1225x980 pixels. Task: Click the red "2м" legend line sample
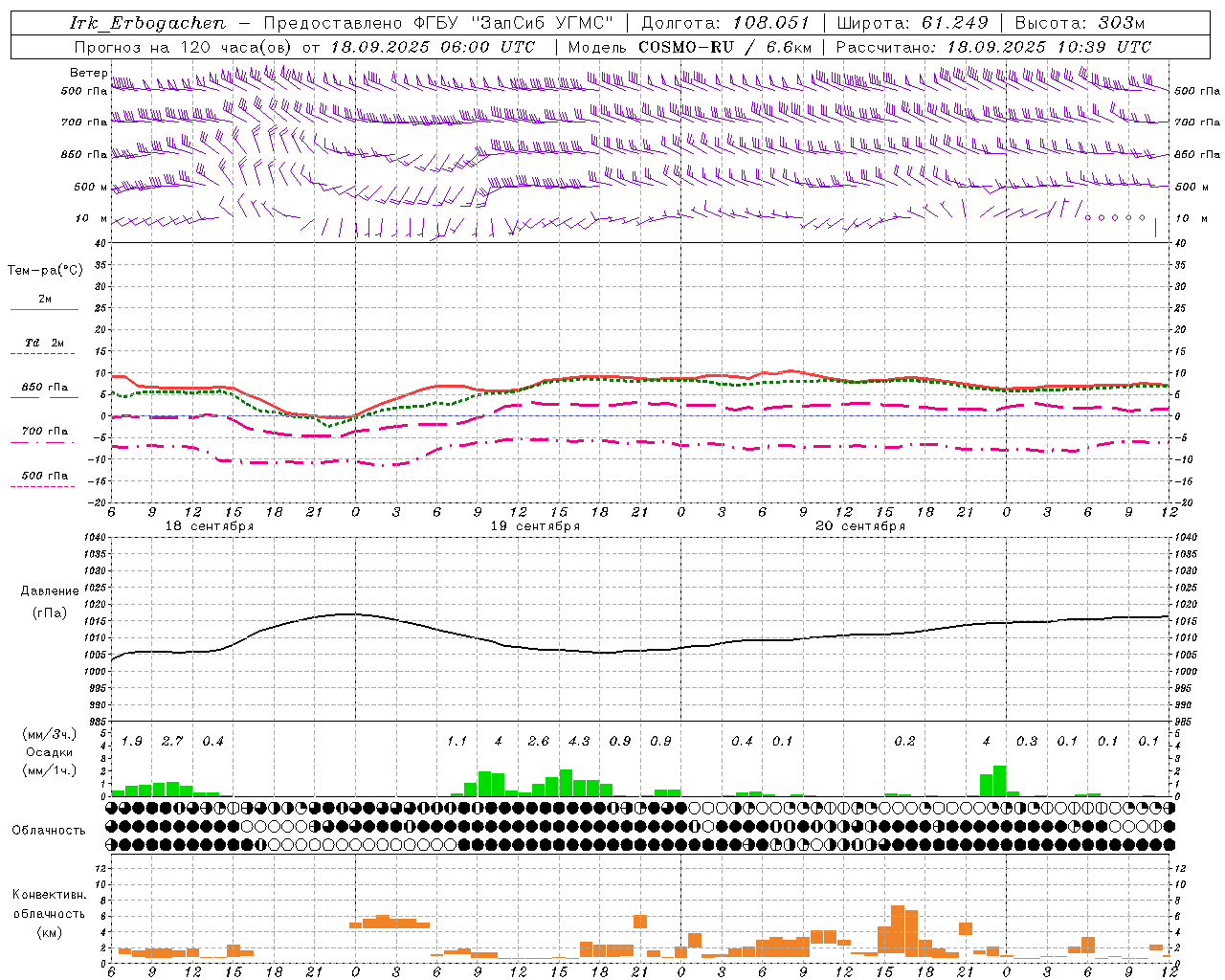click(44, 309)
